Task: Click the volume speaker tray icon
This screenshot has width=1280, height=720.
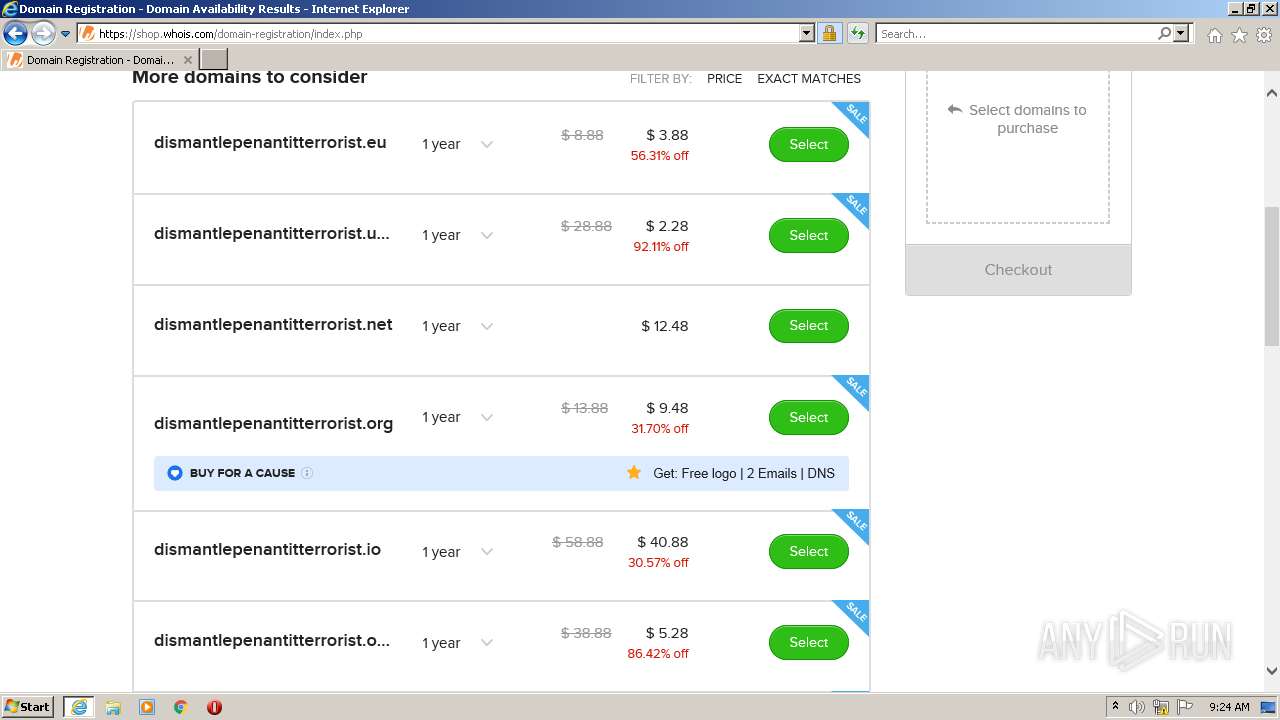Action: click(1137, 707)
